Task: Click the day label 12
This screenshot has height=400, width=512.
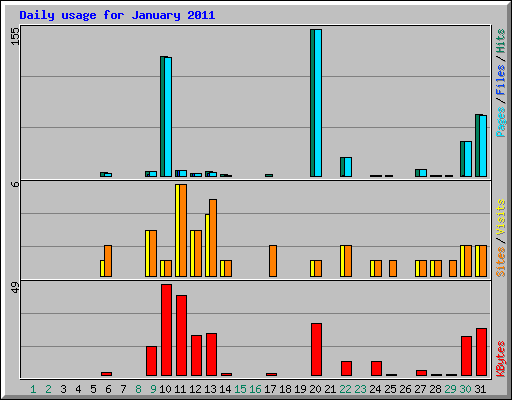Action: point(195,389)
